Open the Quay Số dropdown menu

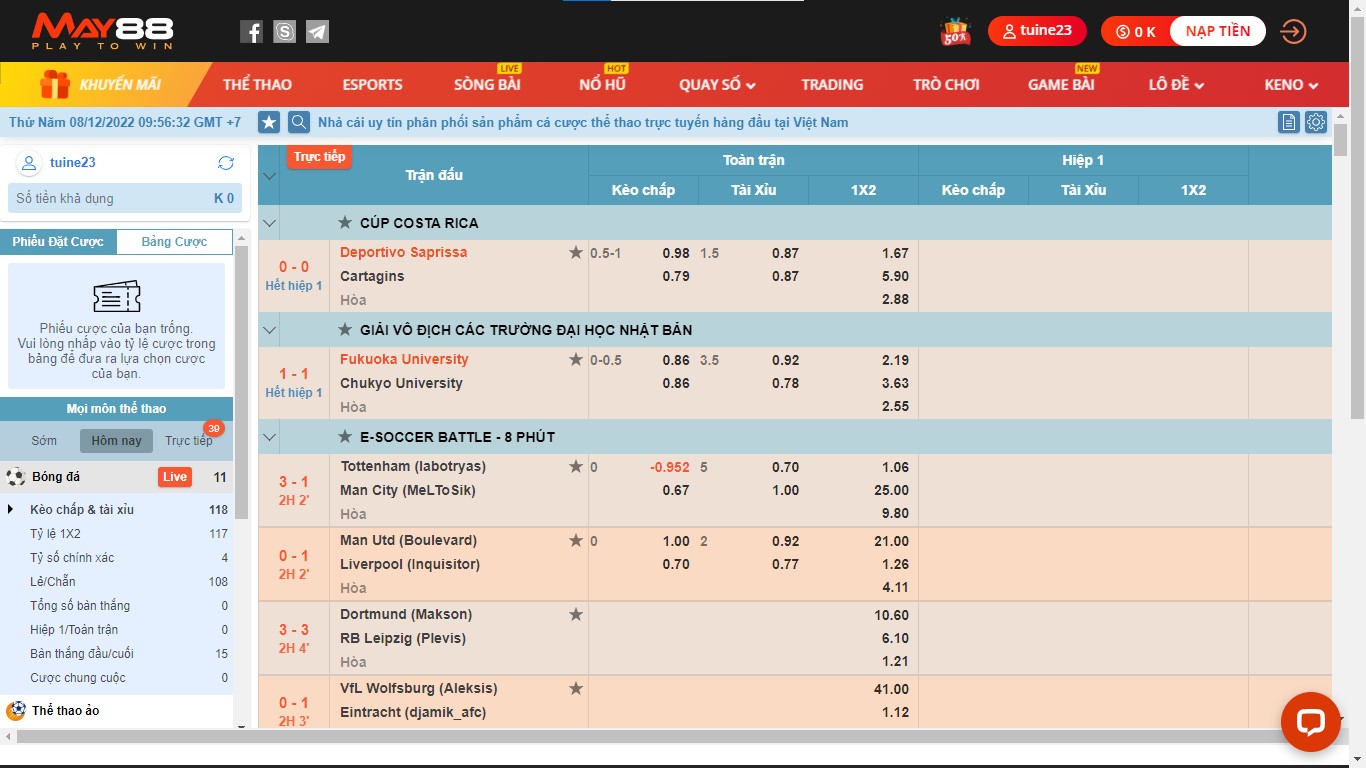point(717,85)
